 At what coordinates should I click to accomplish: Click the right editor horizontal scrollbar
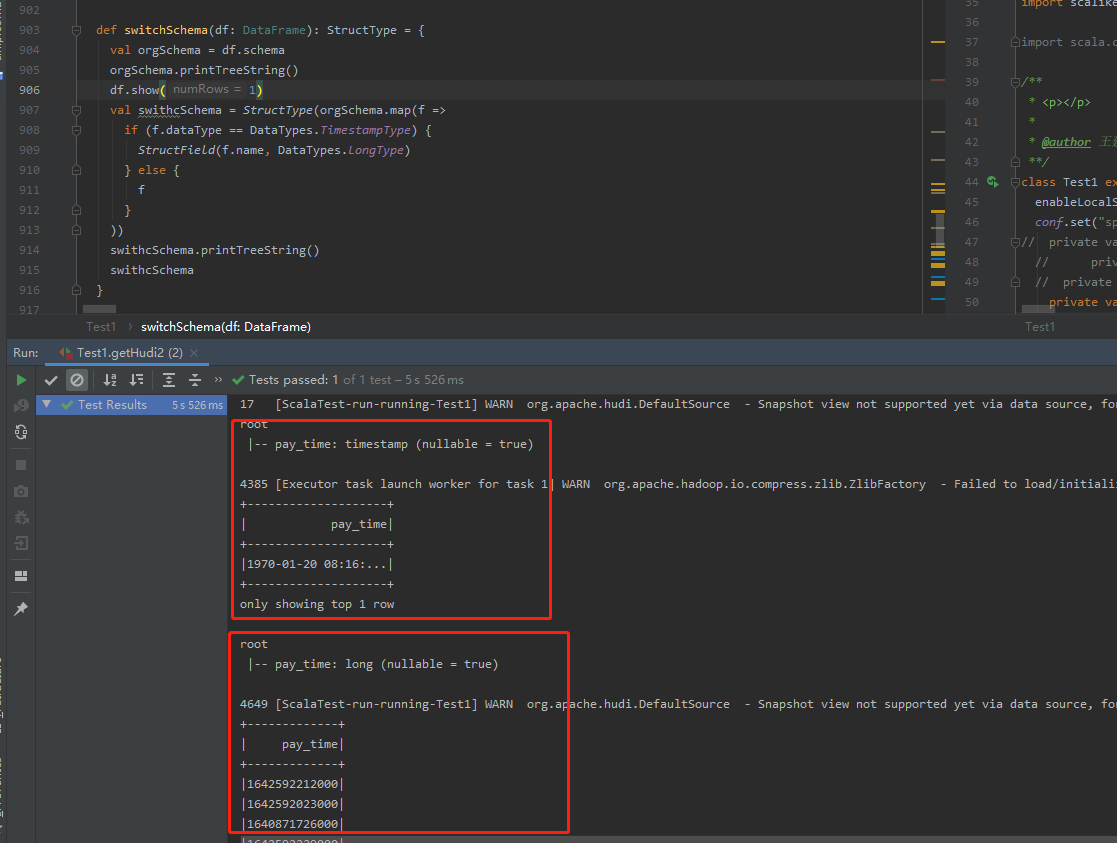coord(1038,309)
